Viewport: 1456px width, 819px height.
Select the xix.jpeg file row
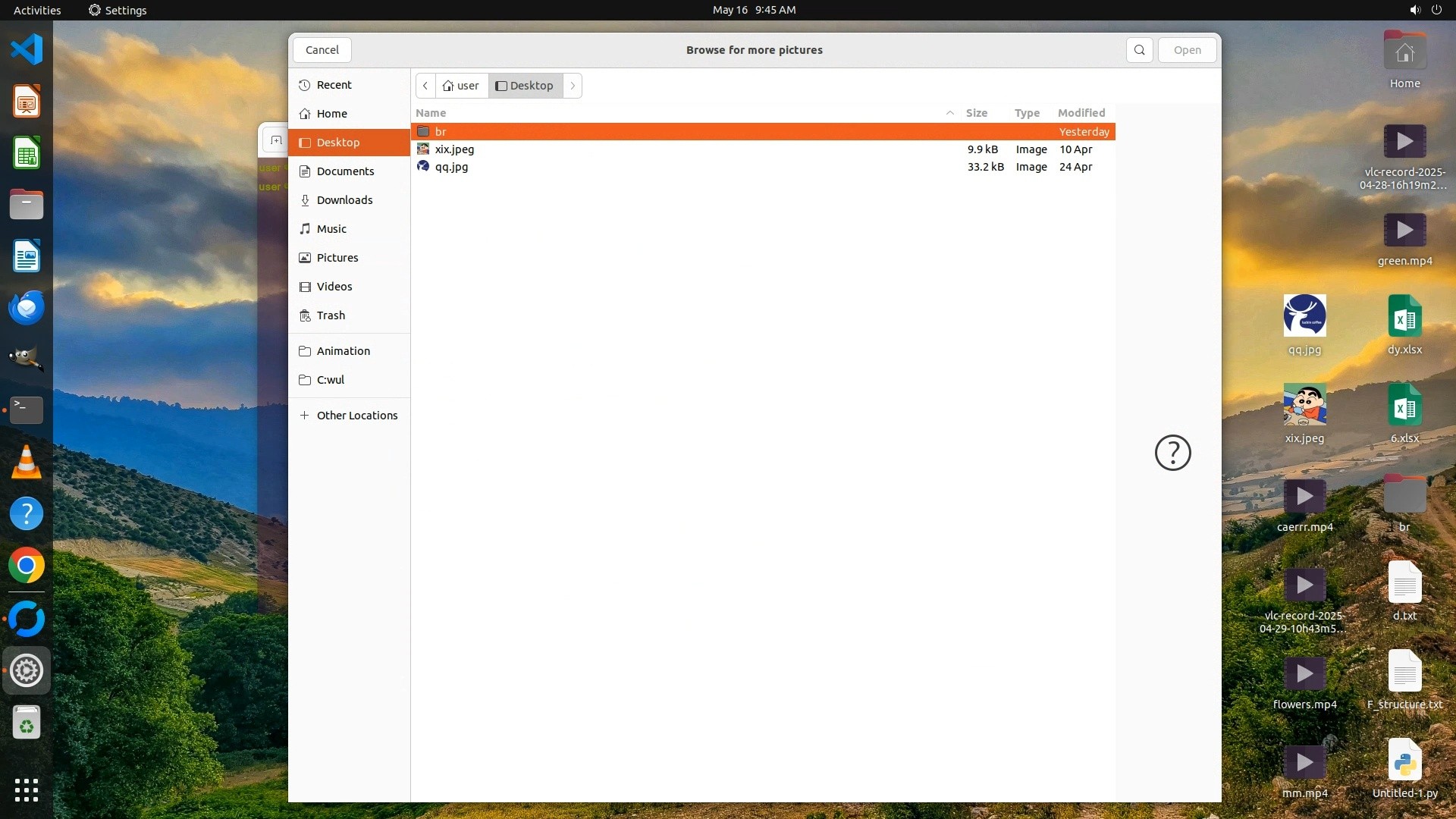454,149
